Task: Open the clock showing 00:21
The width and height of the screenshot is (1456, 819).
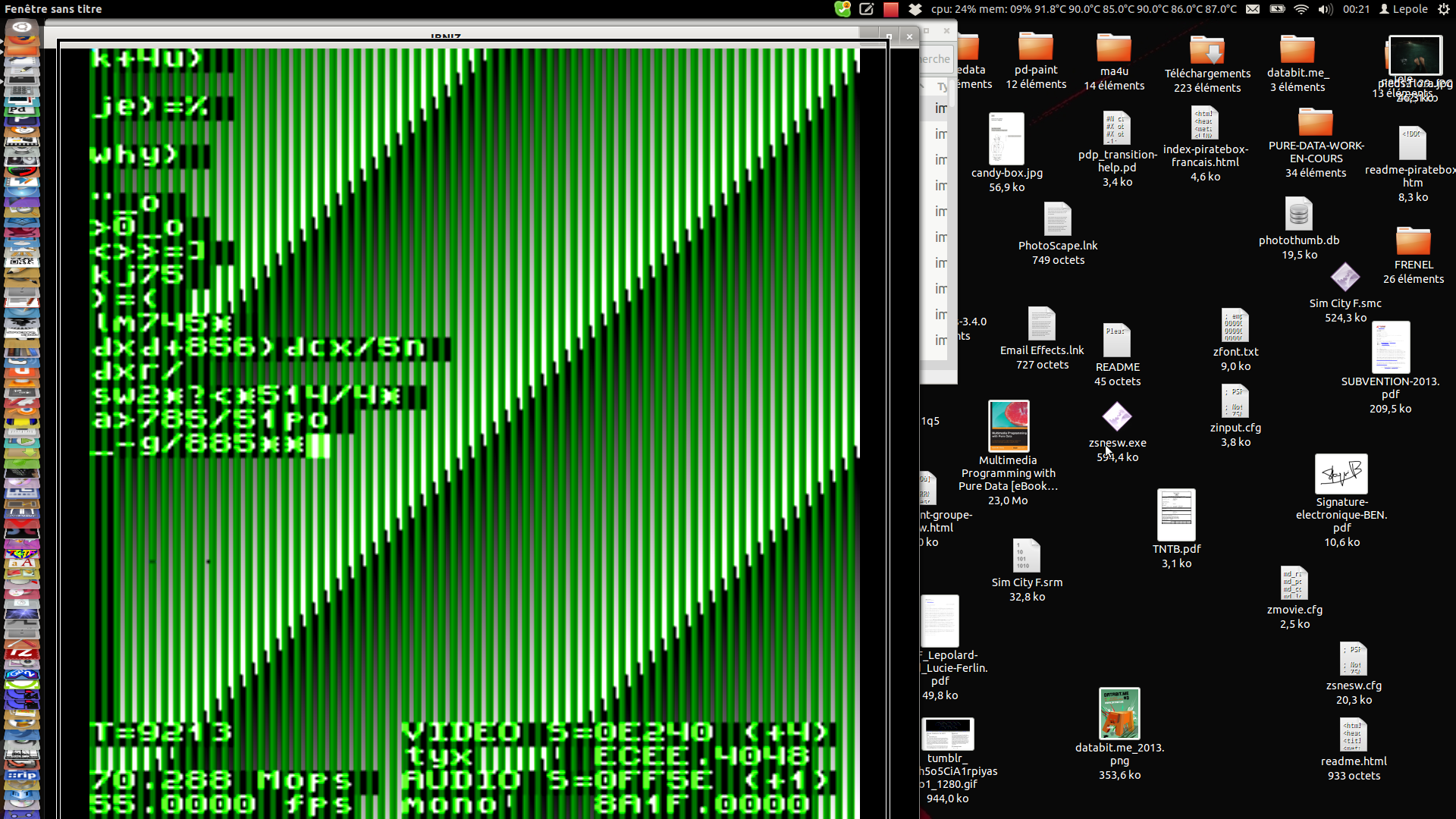Action: click(1356, 9)
